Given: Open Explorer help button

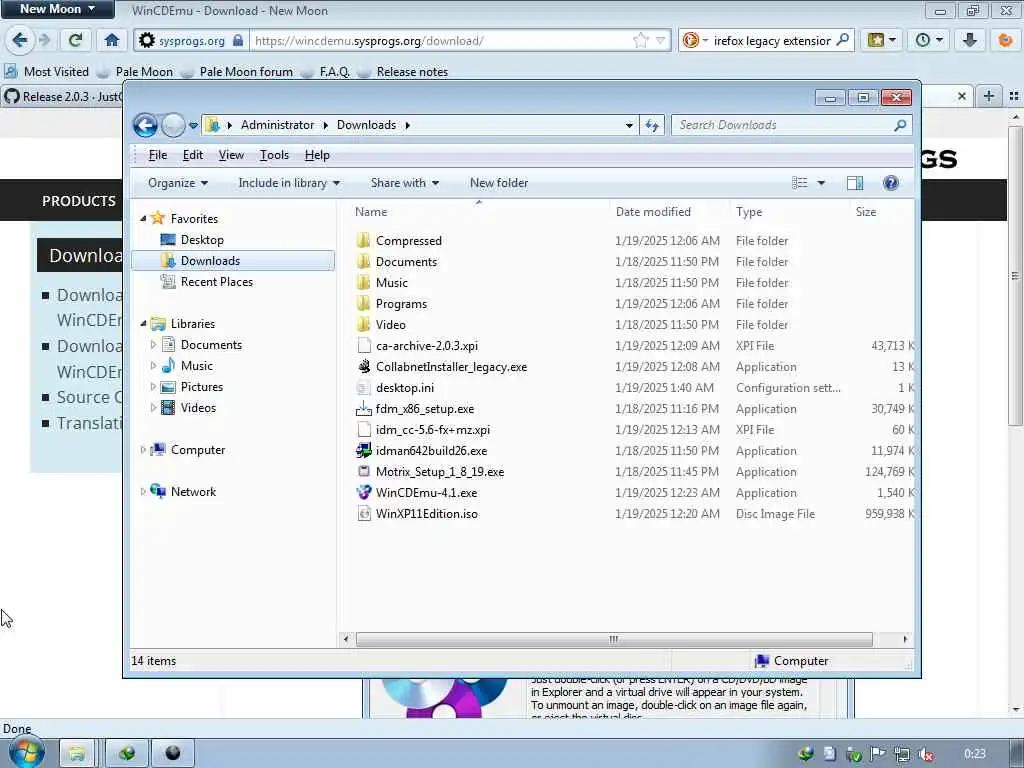Looking at the screenshot, I should [891, 183].
